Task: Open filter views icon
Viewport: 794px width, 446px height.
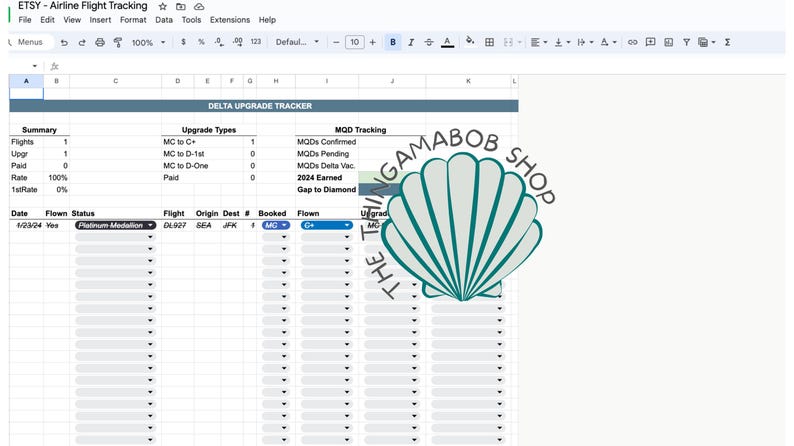Action: coord(706,43)
